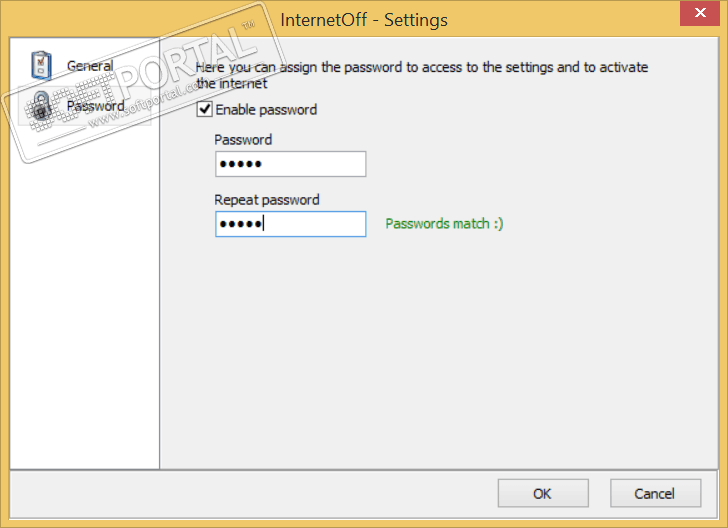Click the "InternetOff - Settings" title bar

click(364, 19)
